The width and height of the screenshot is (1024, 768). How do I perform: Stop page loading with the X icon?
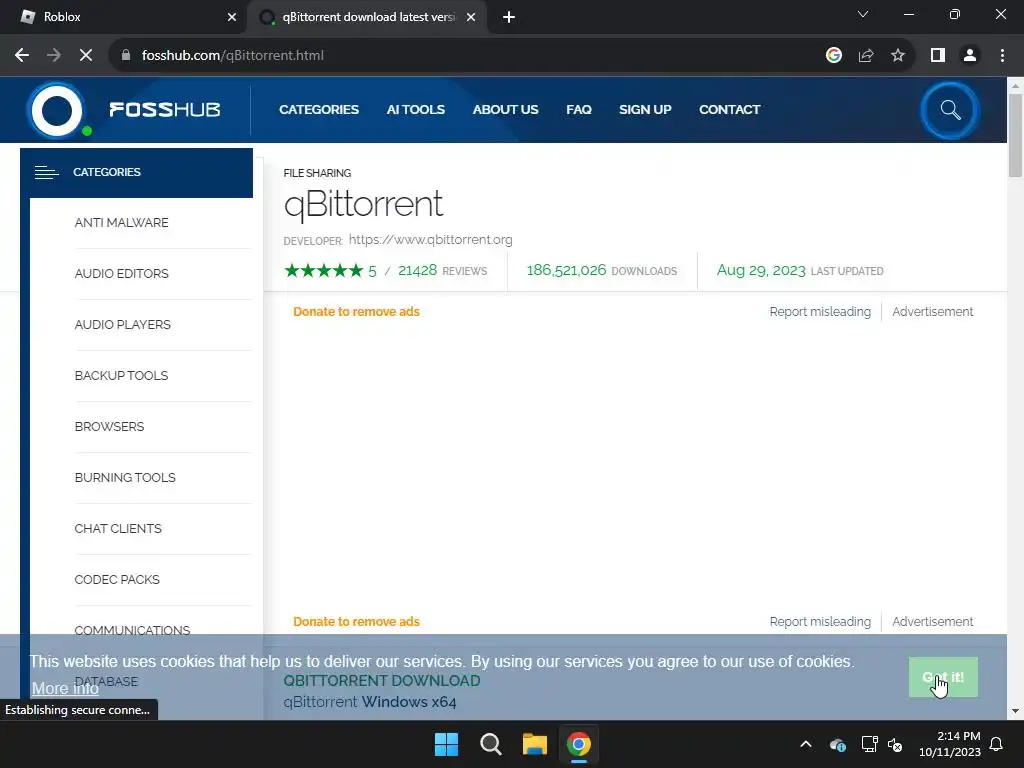86,56
